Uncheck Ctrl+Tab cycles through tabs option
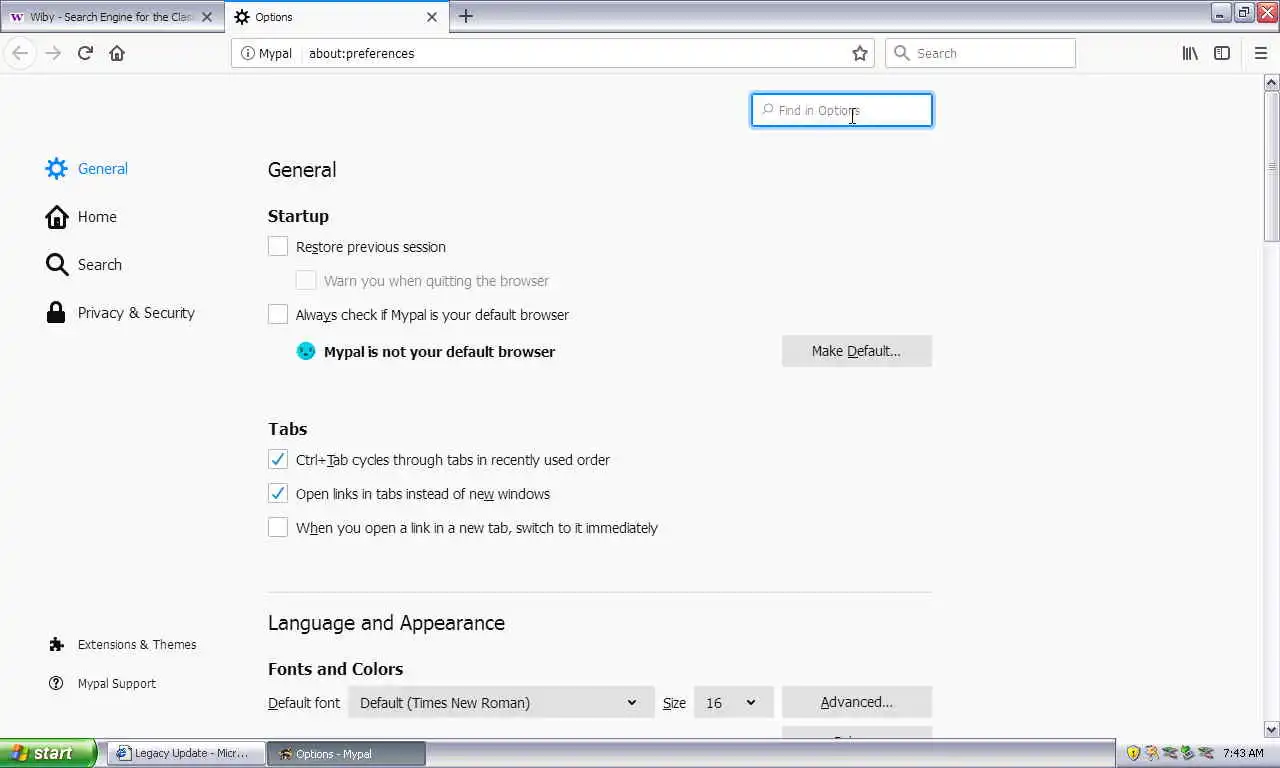Image resolution: width=1280 pixels, height=768 pixels. [x=278, y=459]
